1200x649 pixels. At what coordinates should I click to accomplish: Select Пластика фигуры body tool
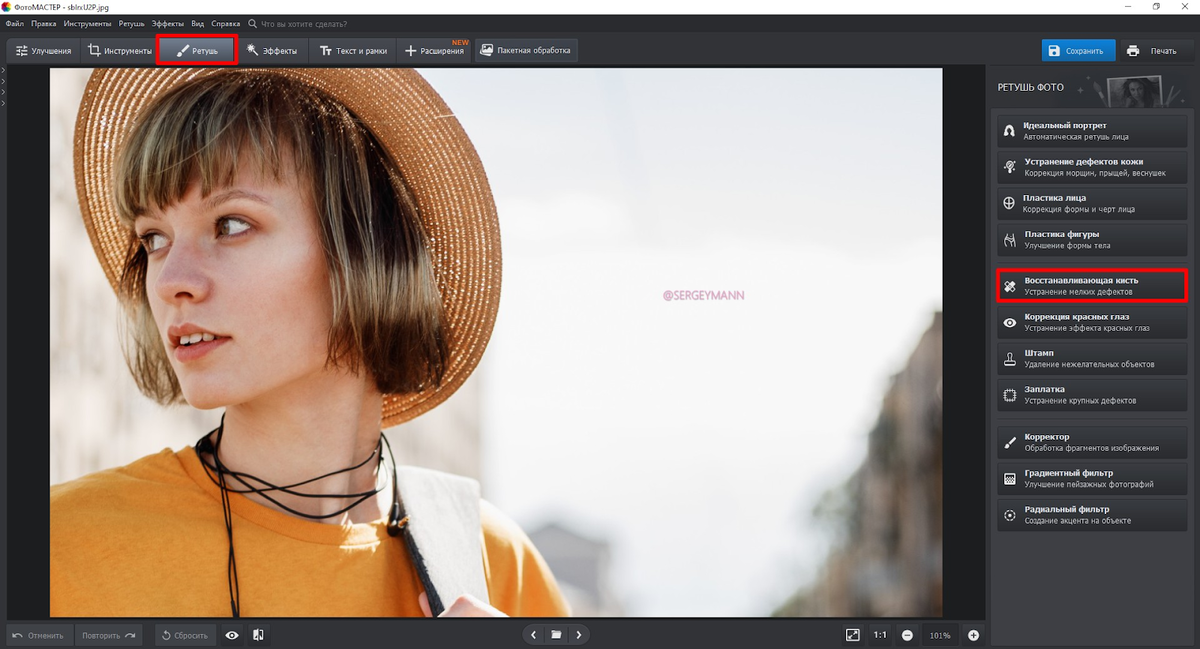[1091, 239]
